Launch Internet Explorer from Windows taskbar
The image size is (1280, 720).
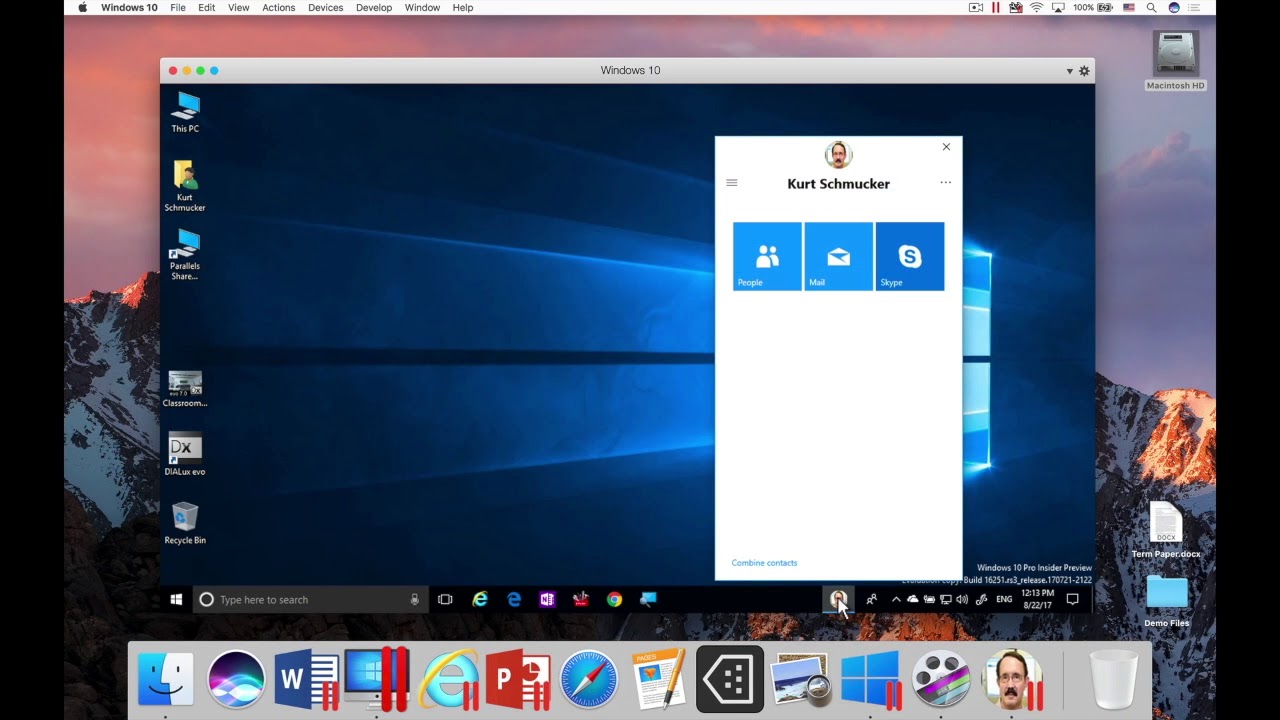click(x=480, y=599)
